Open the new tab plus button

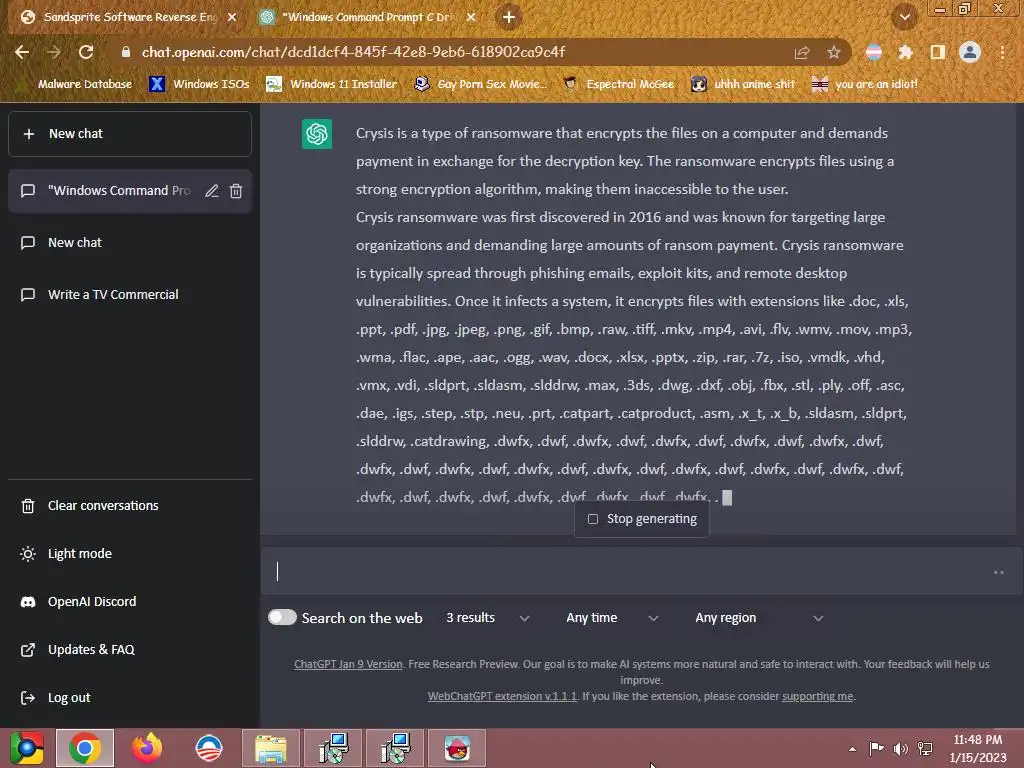point(509,17)
